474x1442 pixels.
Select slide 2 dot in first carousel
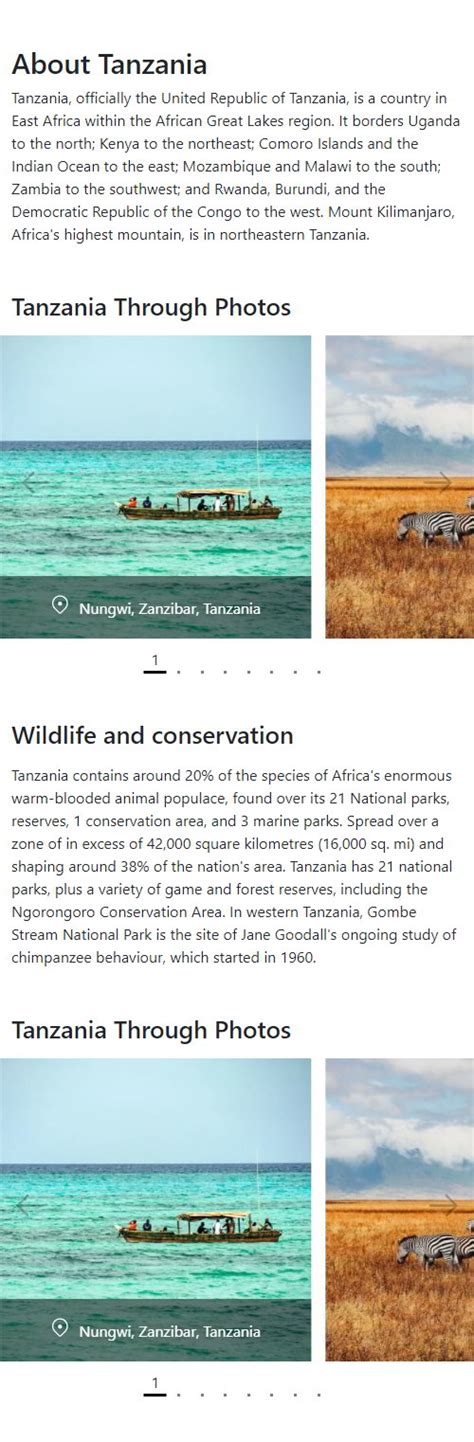click(178, 672)
